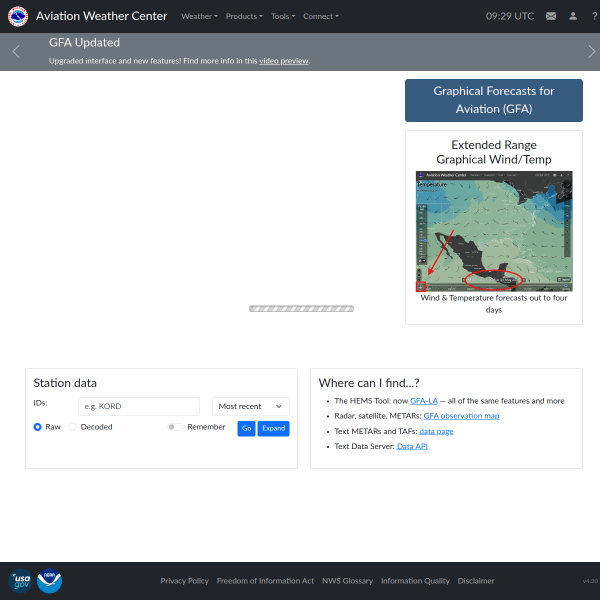
Task: Open Graphical Forecasts for Aviation (GFA) button
Action: 494,100
